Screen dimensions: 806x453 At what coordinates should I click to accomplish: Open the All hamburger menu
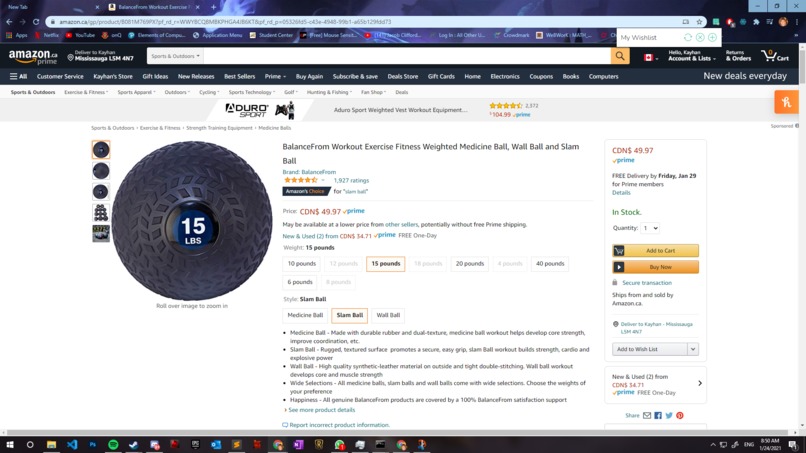(x=18, y=77)
